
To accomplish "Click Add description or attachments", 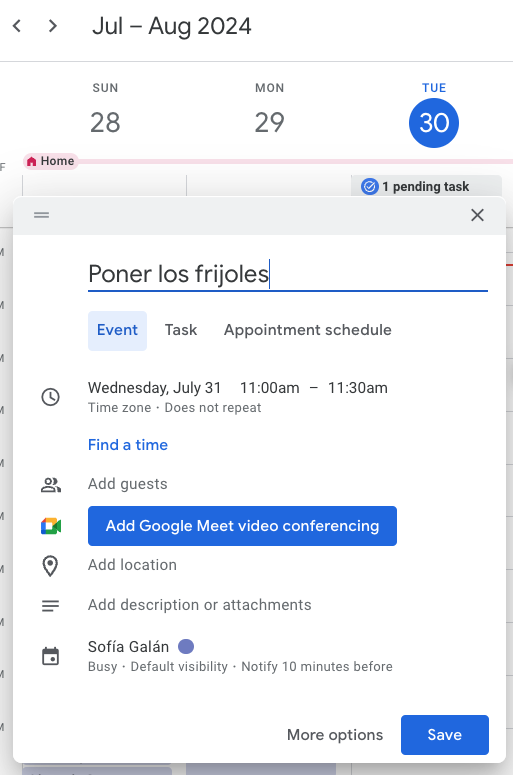I will click(x=200, y=605).
